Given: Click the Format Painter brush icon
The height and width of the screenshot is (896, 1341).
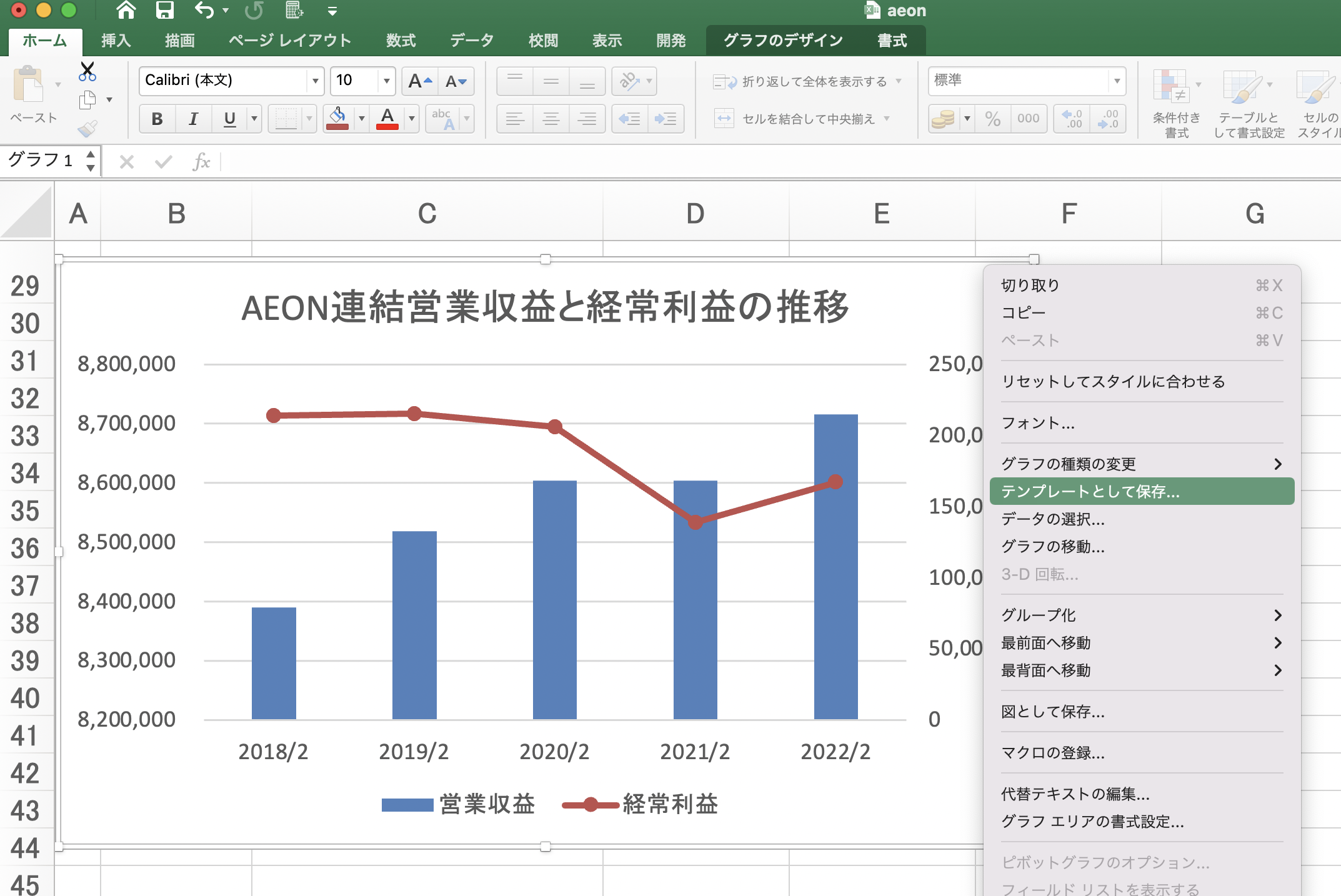Looking at the screenshot, I should (x=87, y=128).
